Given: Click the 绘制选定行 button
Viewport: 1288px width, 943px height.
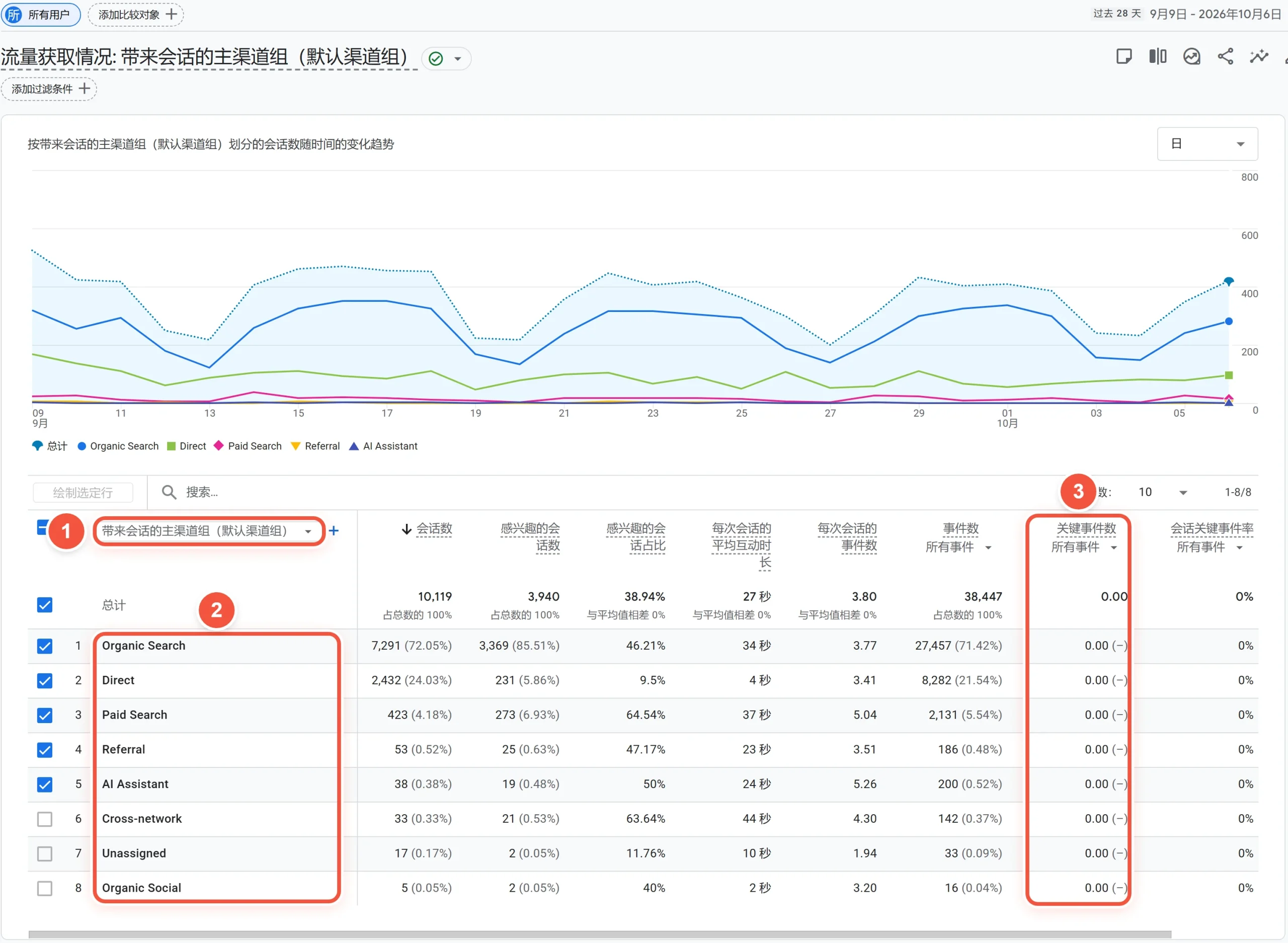Looking at the screenshot, I should (x=83, y=493).
